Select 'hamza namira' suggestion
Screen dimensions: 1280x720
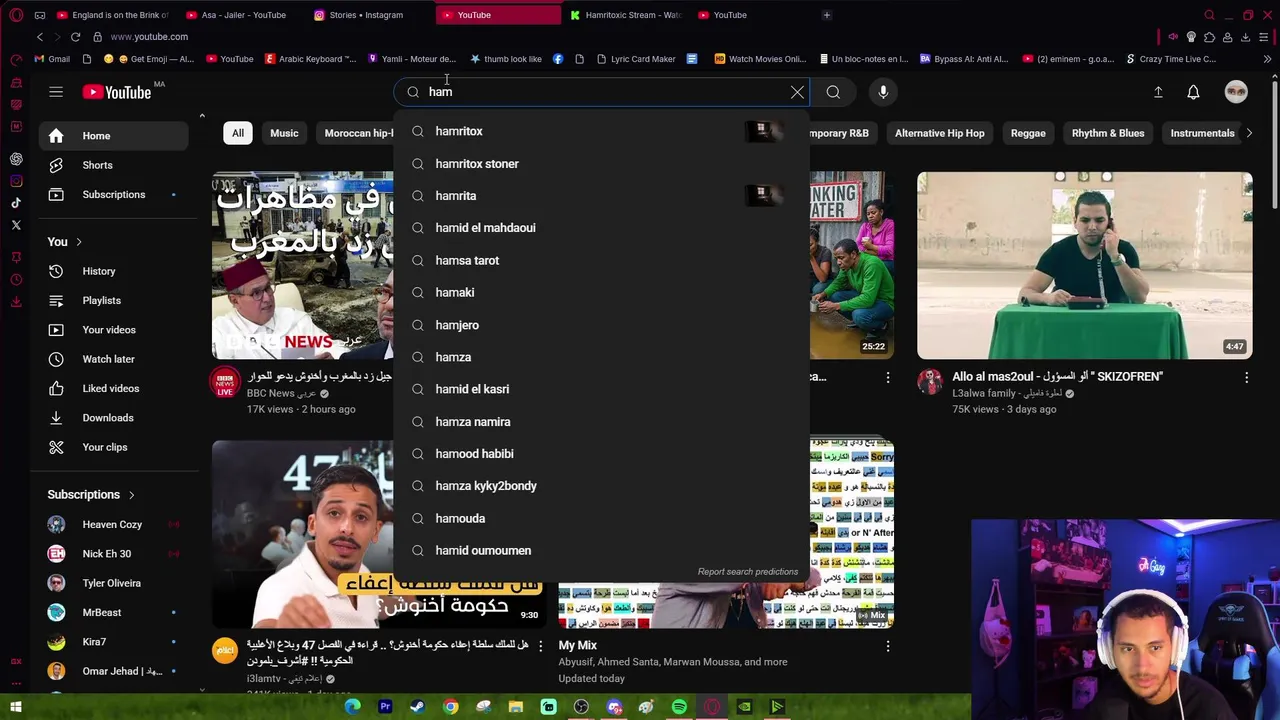pos(601,422)
